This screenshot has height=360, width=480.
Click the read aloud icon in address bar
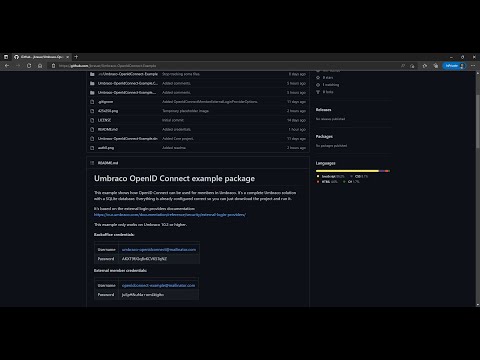tap(403, 66)
